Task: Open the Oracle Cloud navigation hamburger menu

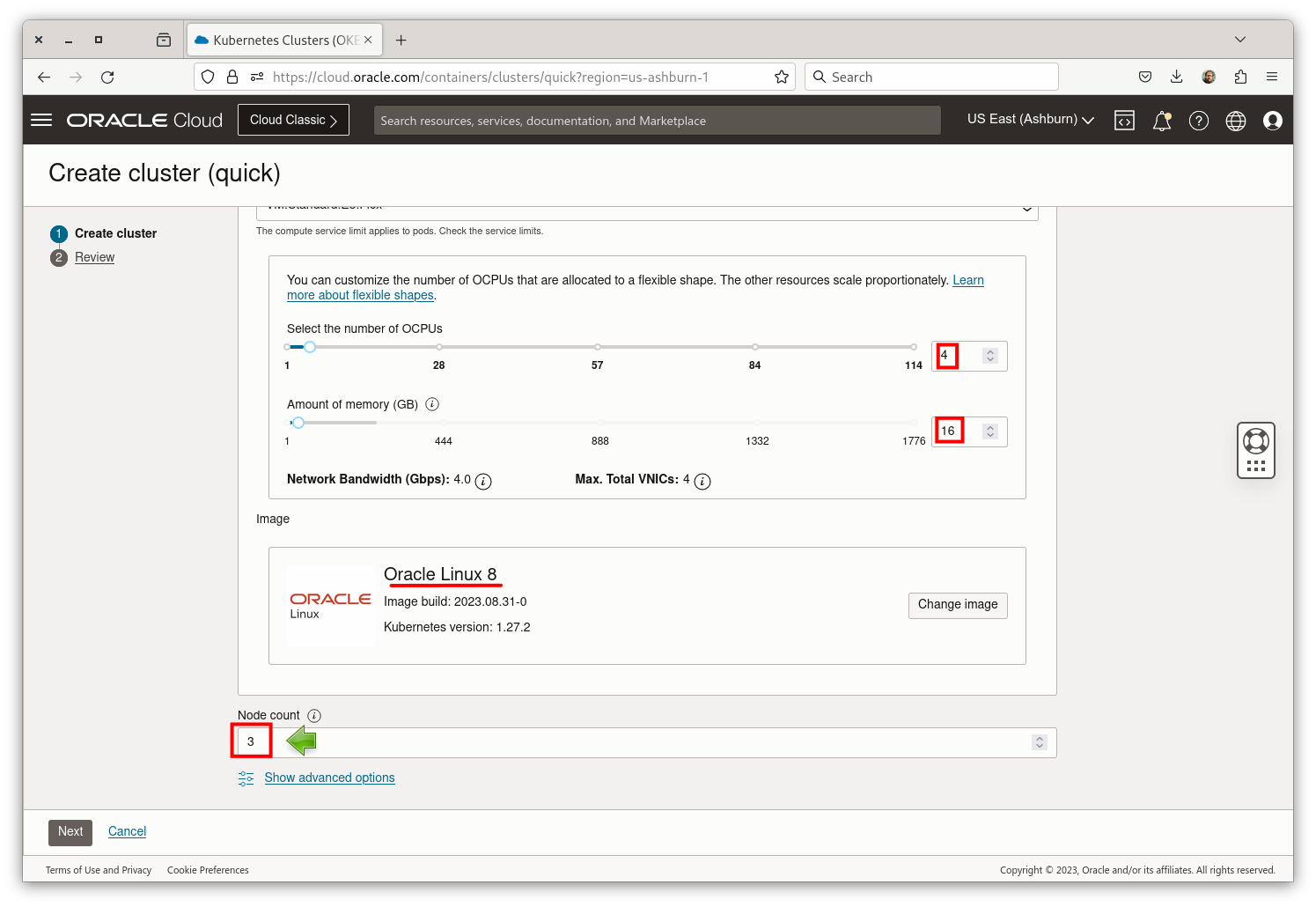Action: point(41,120)
